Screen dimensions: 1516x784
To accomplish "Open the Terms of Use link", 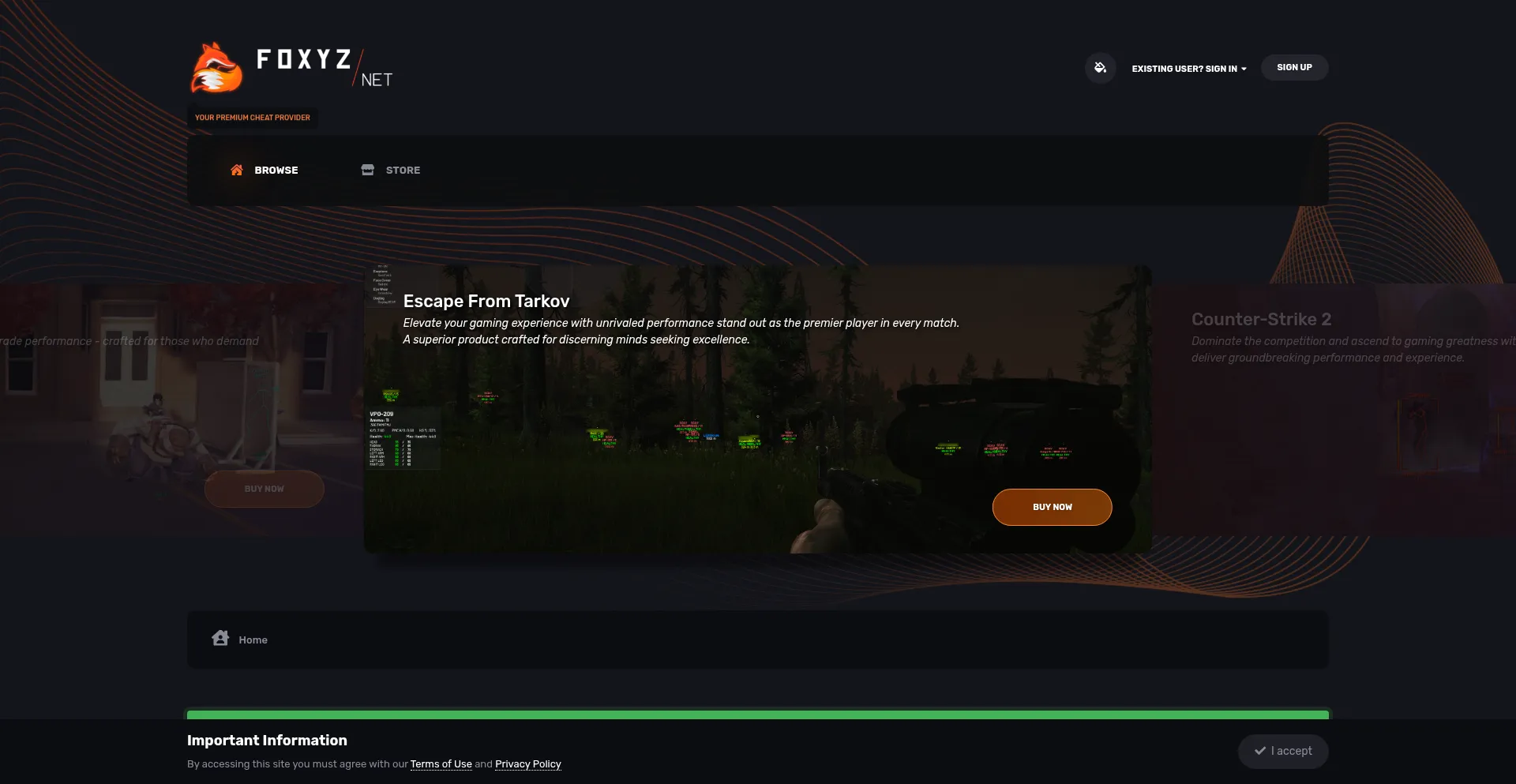I will 441,764.
